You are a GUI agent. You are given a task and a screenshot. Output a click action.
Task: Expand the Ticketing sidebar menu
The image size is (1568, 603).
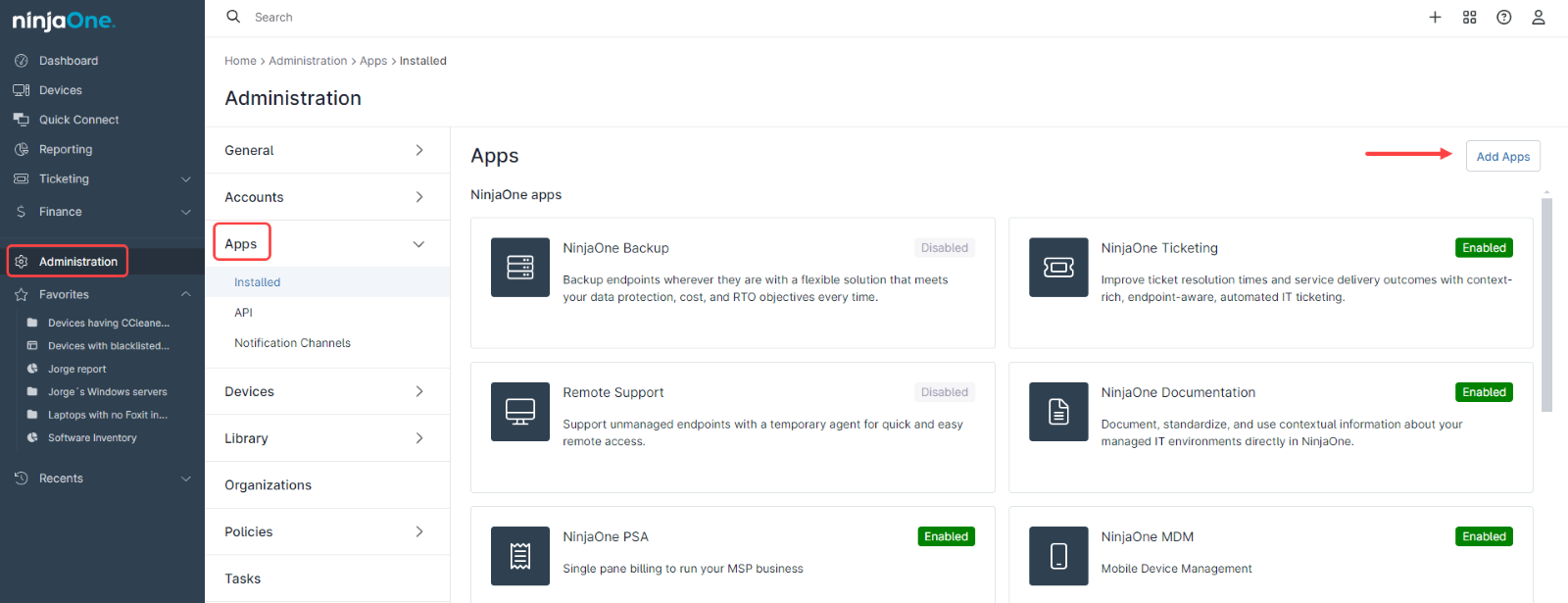point(185,179)
